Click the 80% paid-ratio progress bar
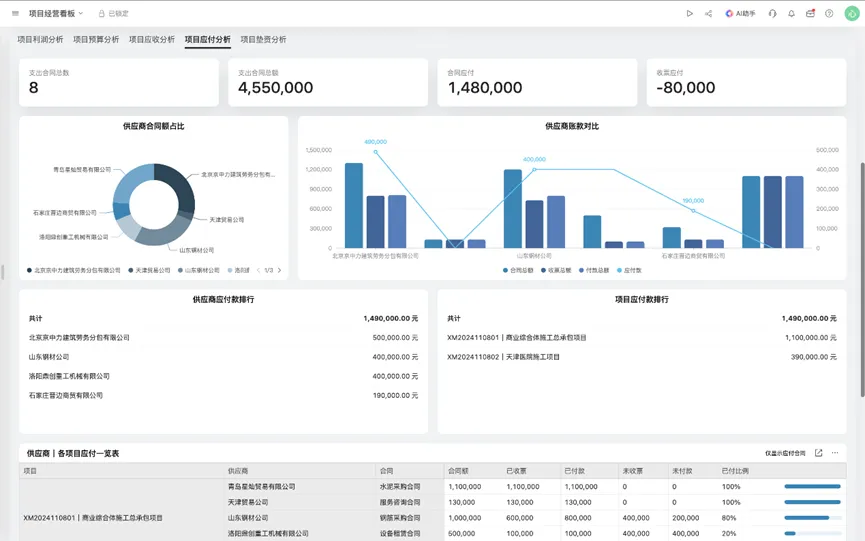 (x=812, y=518)
